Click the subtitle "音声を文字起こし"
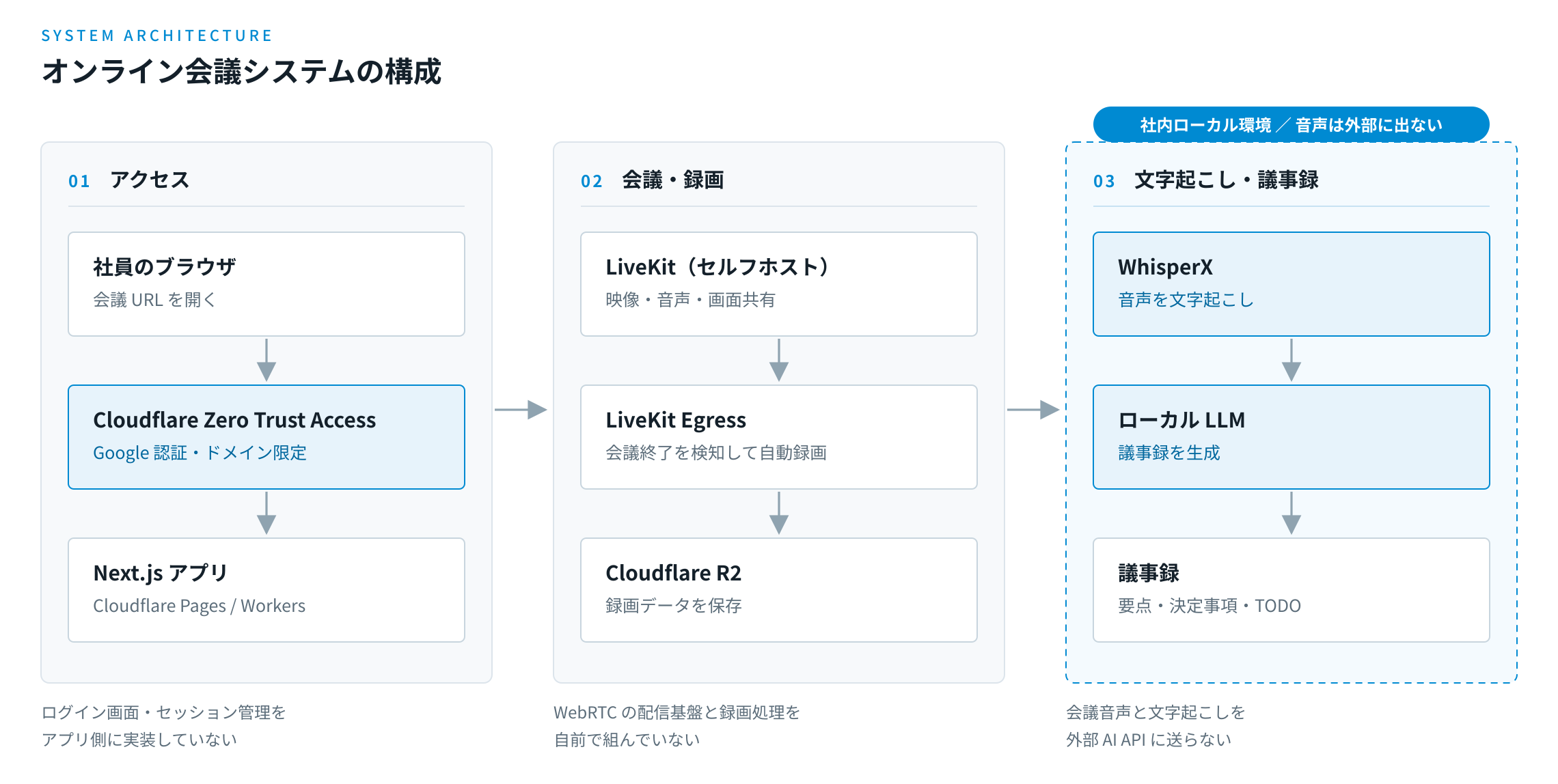The height and width of the screenshot is (784, 1558). pos(1186,300)
